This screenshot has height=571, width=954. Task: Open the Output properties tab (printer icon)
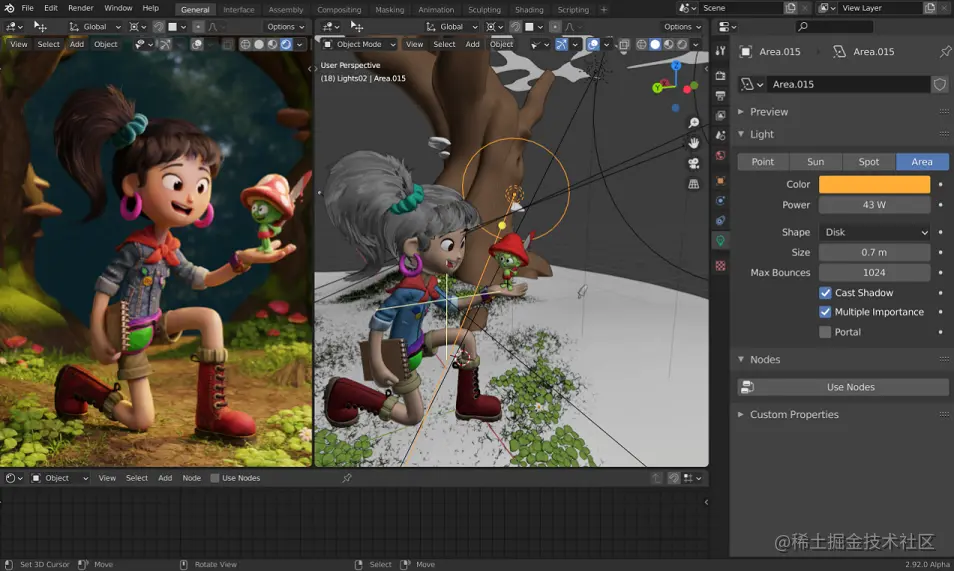point(720,96)
